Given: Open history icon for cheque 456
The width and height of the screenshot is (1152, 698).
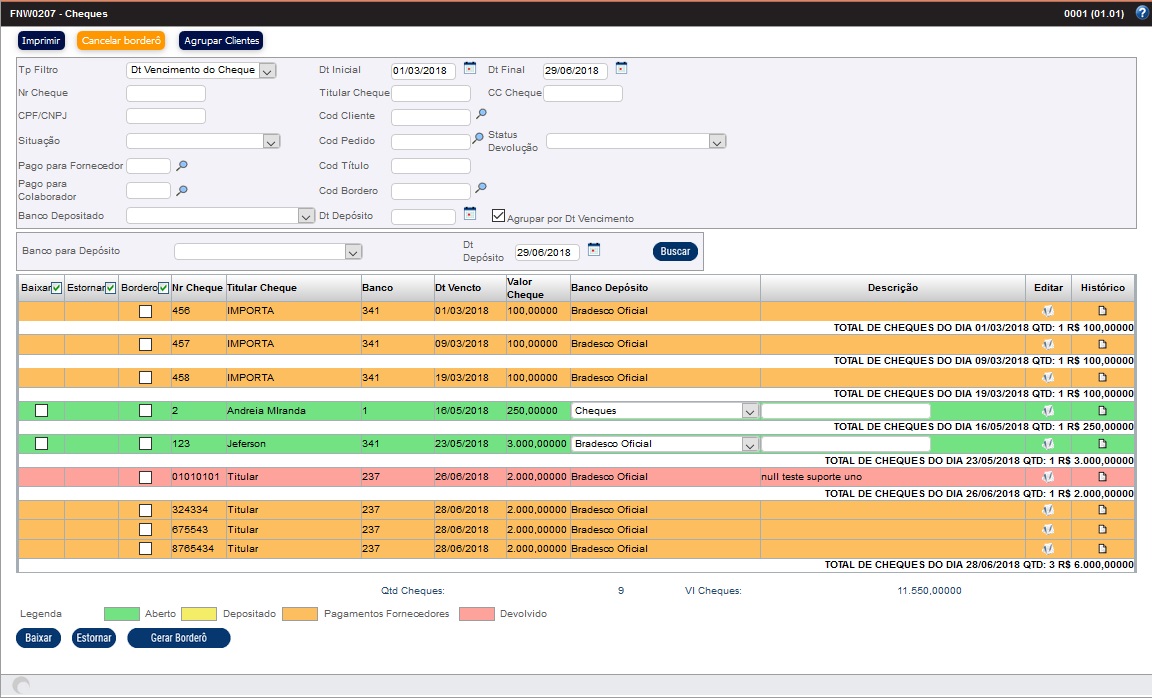Looking at the screenshot, I should pos(1103,311).
